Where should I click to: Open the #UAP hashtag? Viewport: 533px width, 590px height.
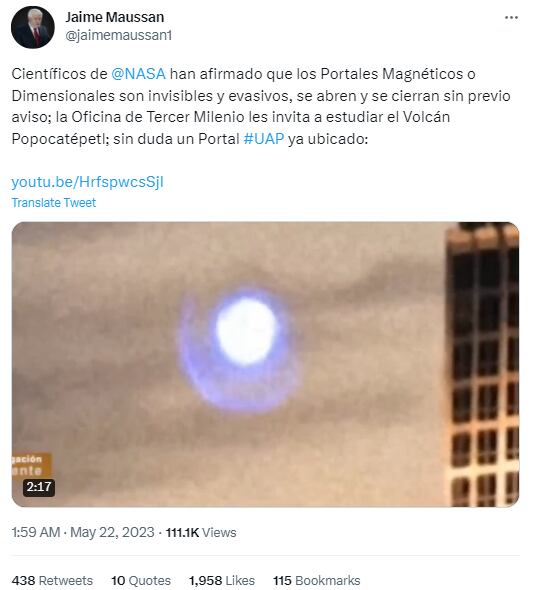point(264,139)
